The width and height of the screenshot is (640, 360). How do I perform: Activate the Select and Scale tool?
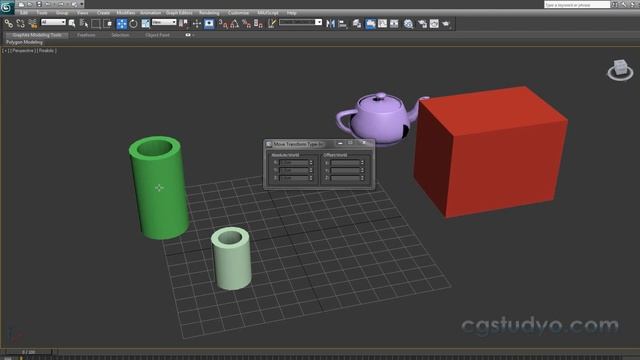coord(145,24)
